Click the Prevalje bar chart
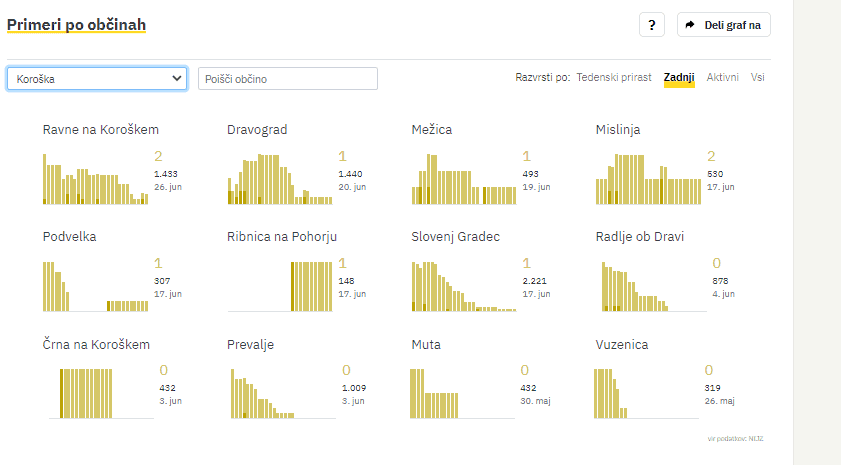Viewport: 841px width, 465px height. tap(279, 393)
